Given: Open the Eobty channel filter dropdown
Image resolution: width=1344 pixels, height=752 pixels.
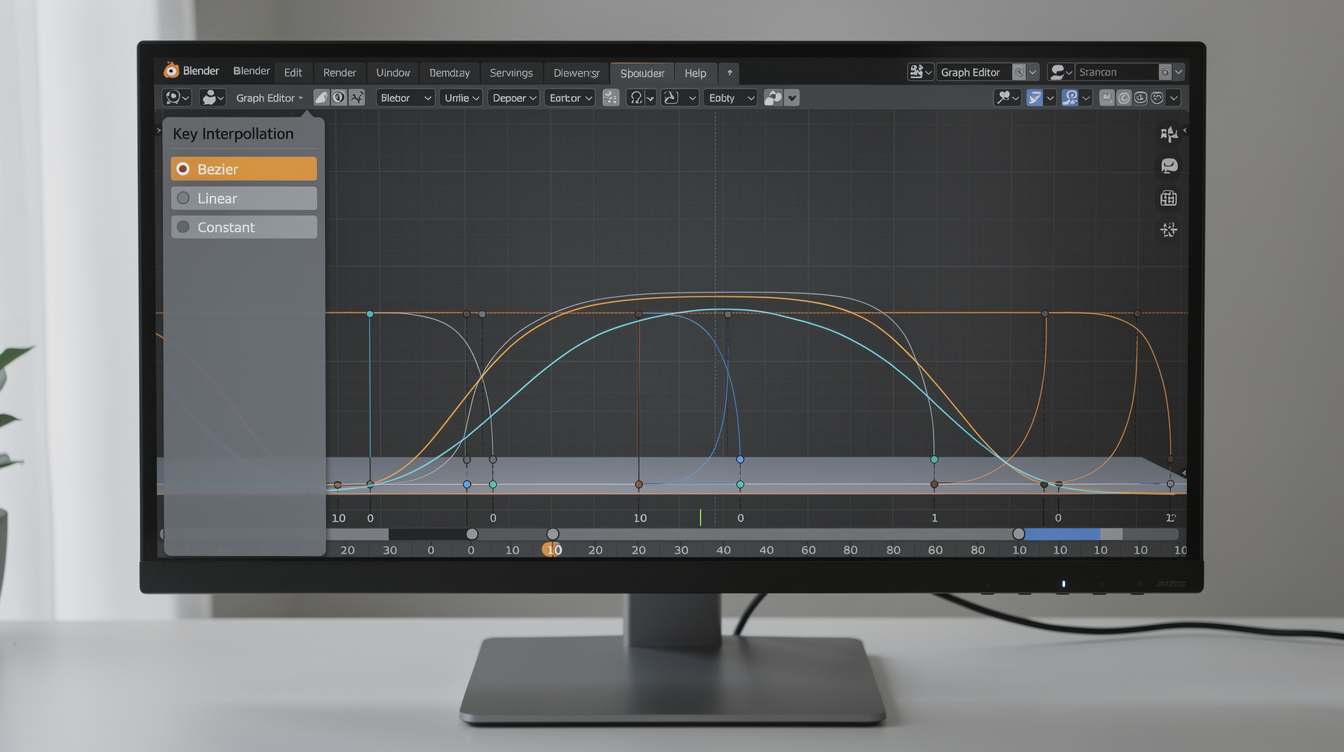Looking at the screenshot, I should (730, 97).
